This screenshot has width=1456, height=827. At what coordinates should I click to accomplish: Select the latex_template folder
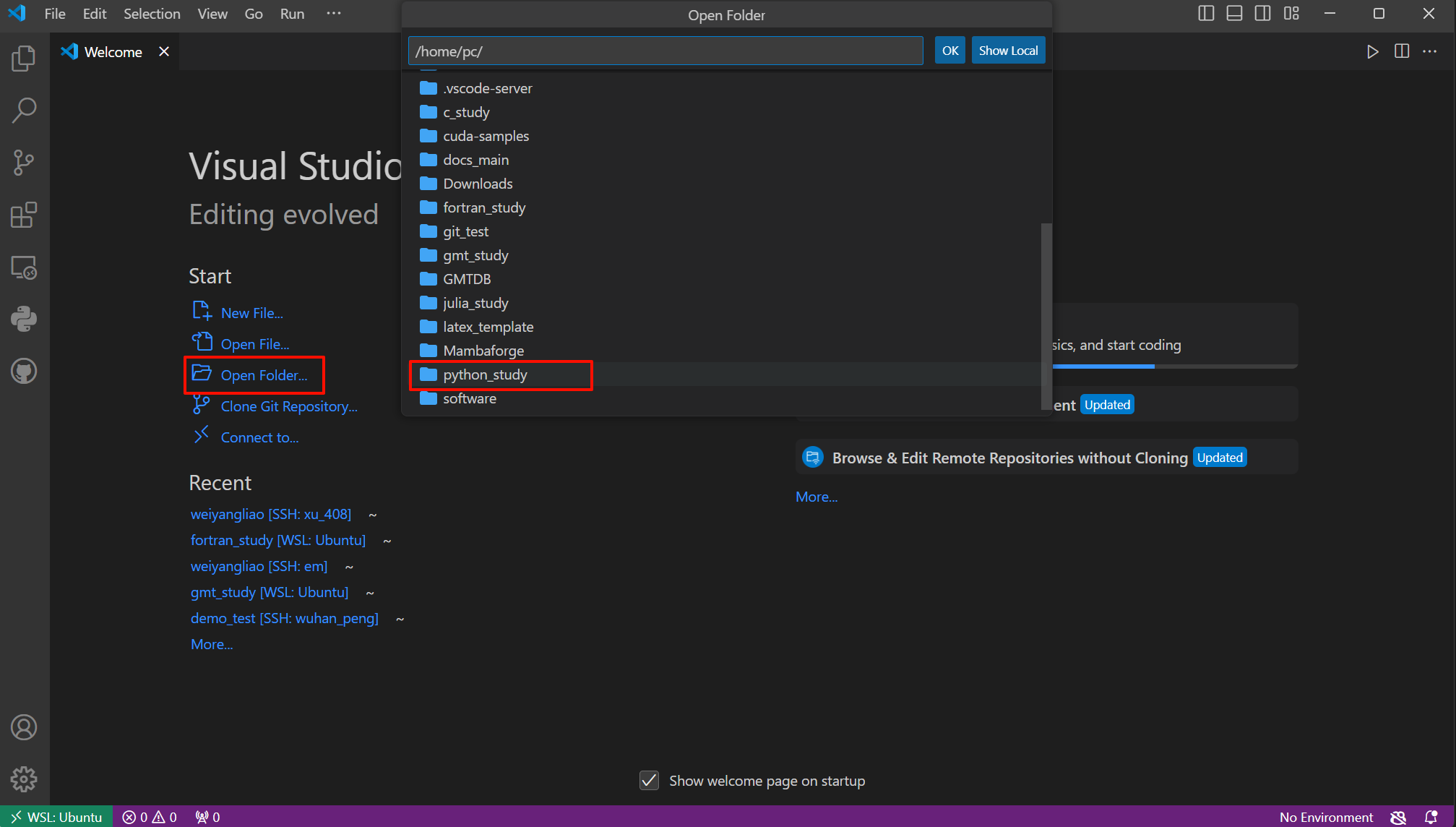(x=725, y=327)
